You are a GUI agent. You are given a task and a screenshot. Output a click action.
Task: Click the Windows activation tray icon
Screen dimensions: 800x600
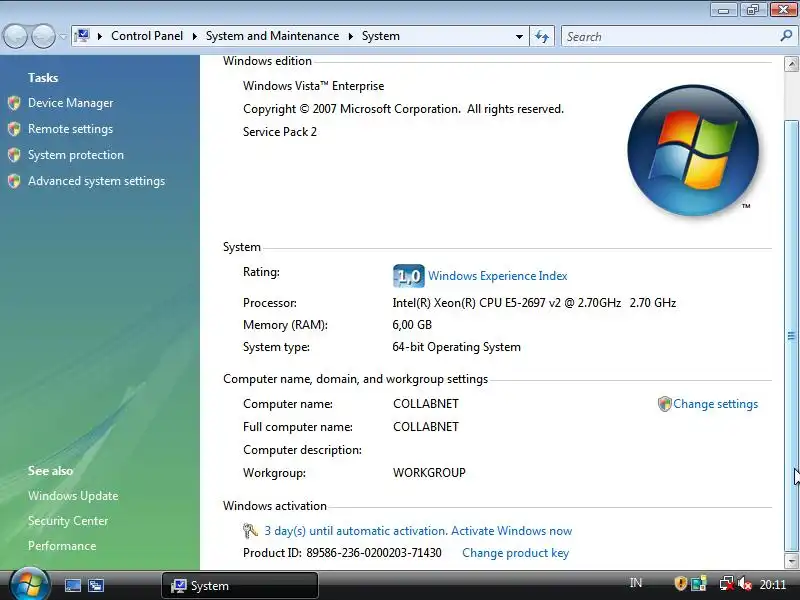point(698,583)
